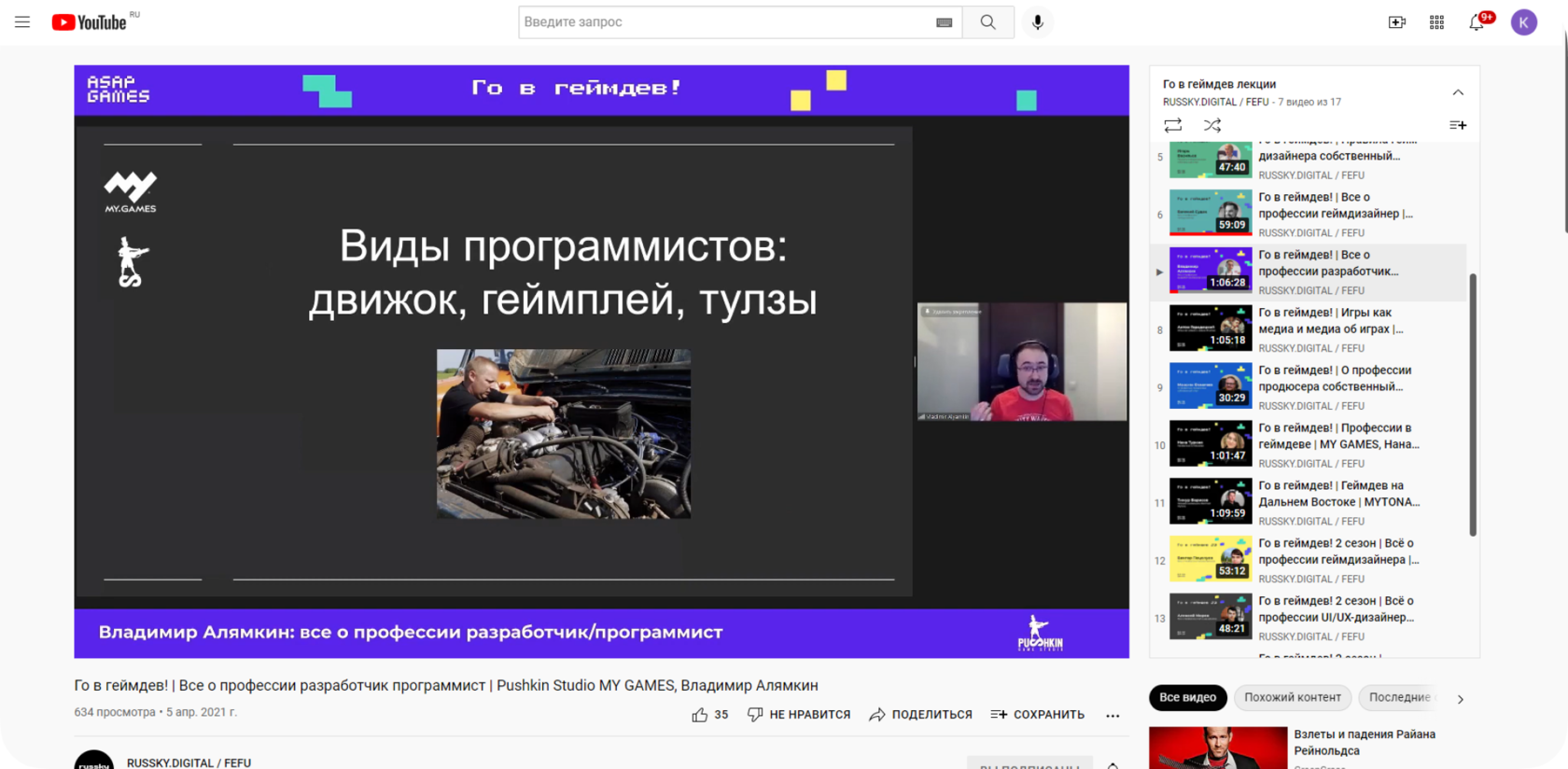Open the on-screen keyboard icon in search

point(945,22)
